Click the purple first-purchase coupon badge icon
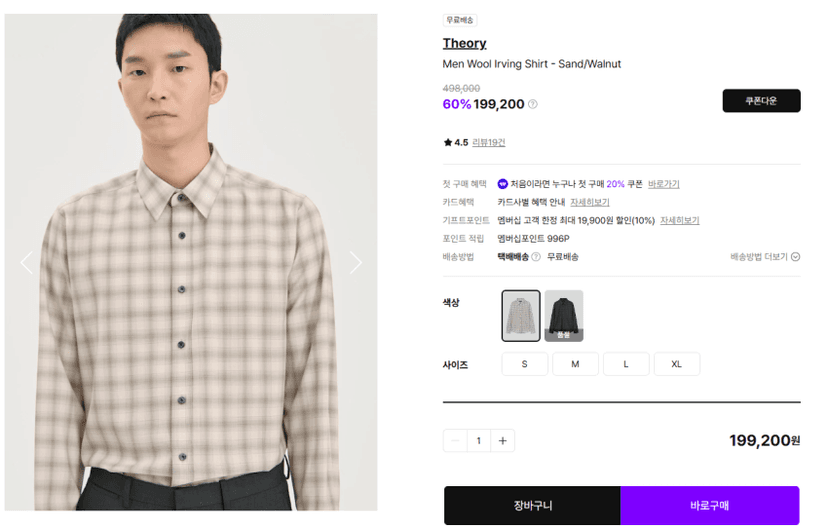 (x=503, y=184)
